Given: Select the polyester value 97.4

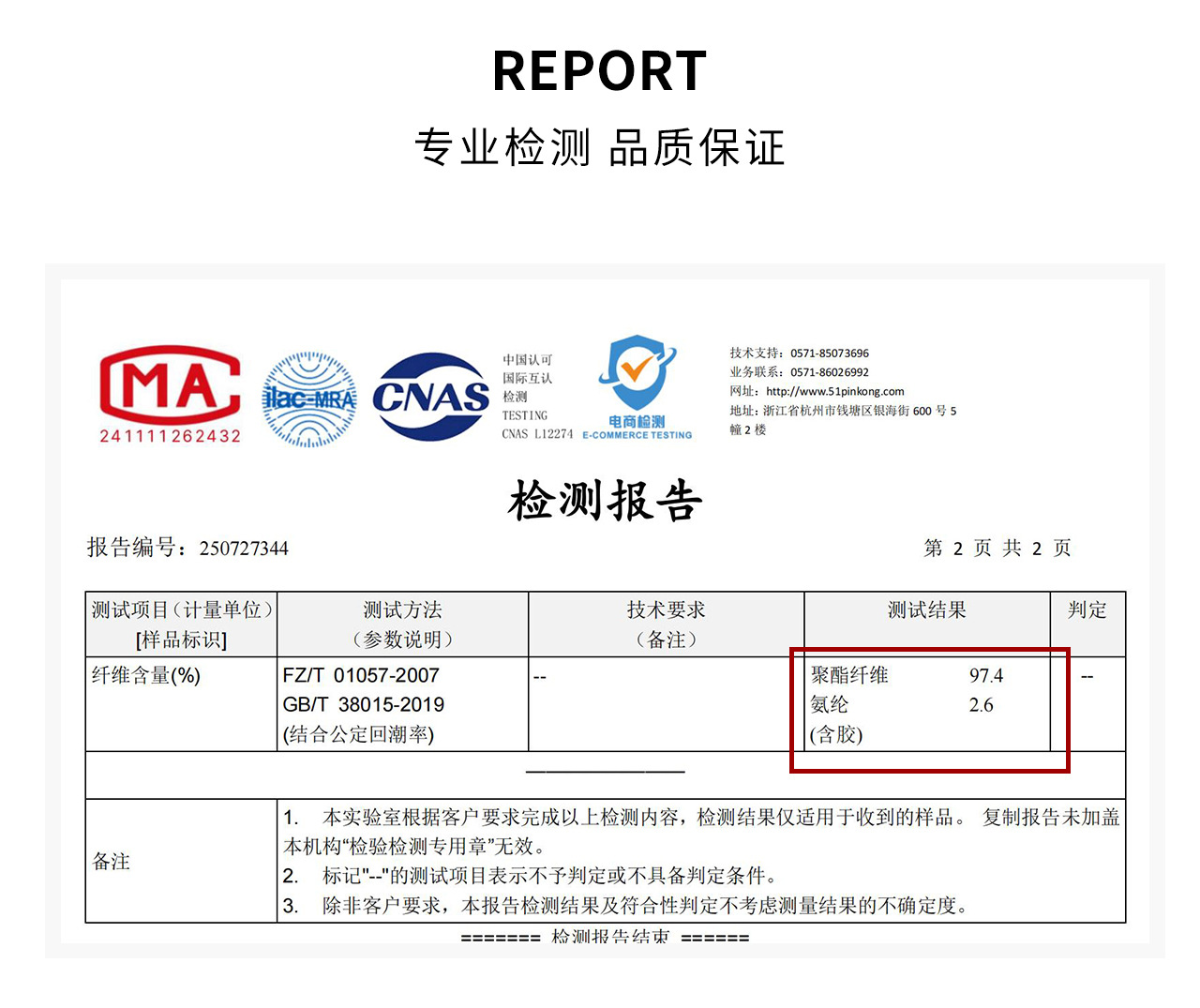Looking at the screenshot, I should pyautogui.click(x=986, y=676).
